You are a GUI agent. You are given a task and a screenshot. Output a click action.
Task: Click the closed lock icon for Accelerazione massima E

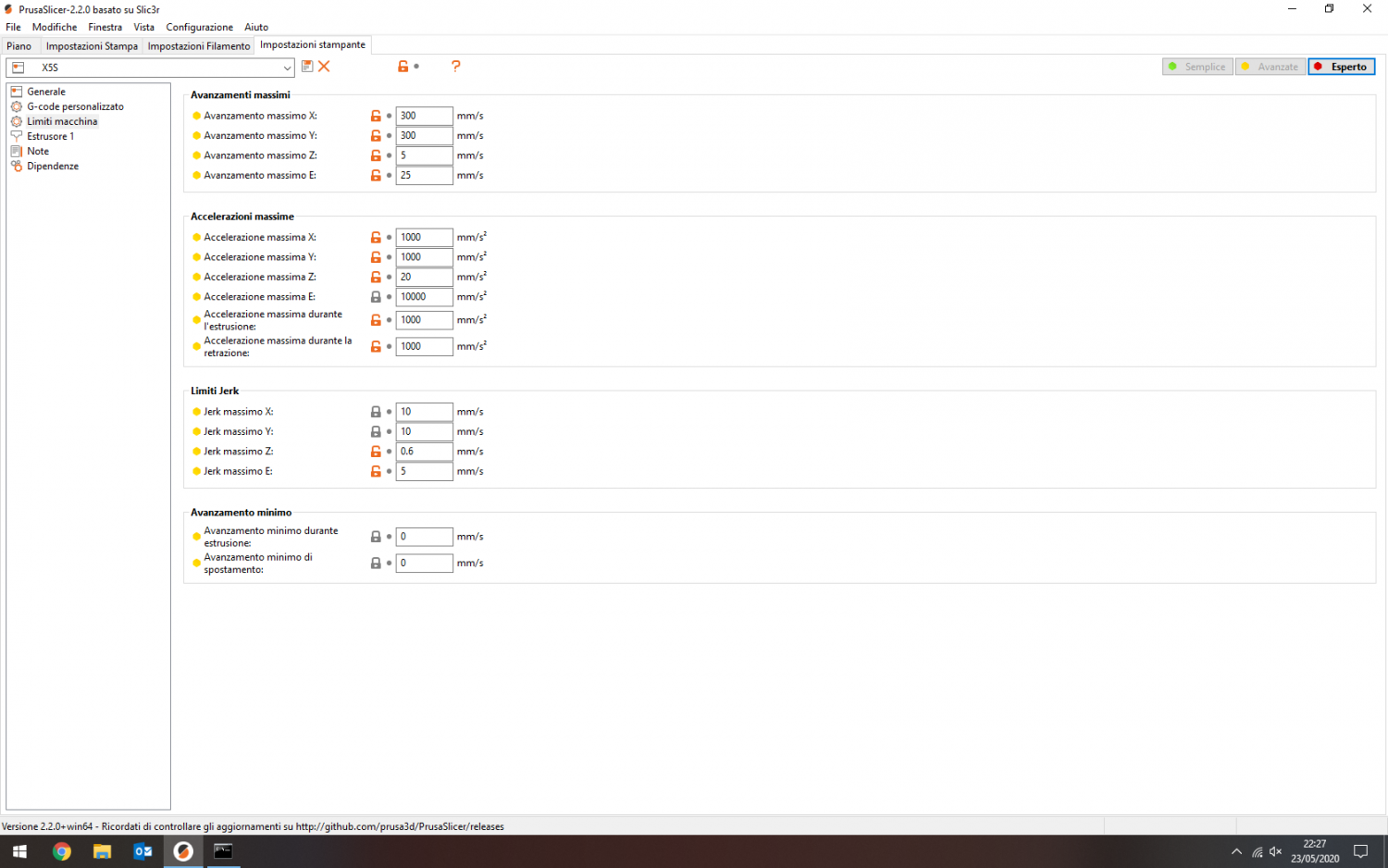click(376, 297)
